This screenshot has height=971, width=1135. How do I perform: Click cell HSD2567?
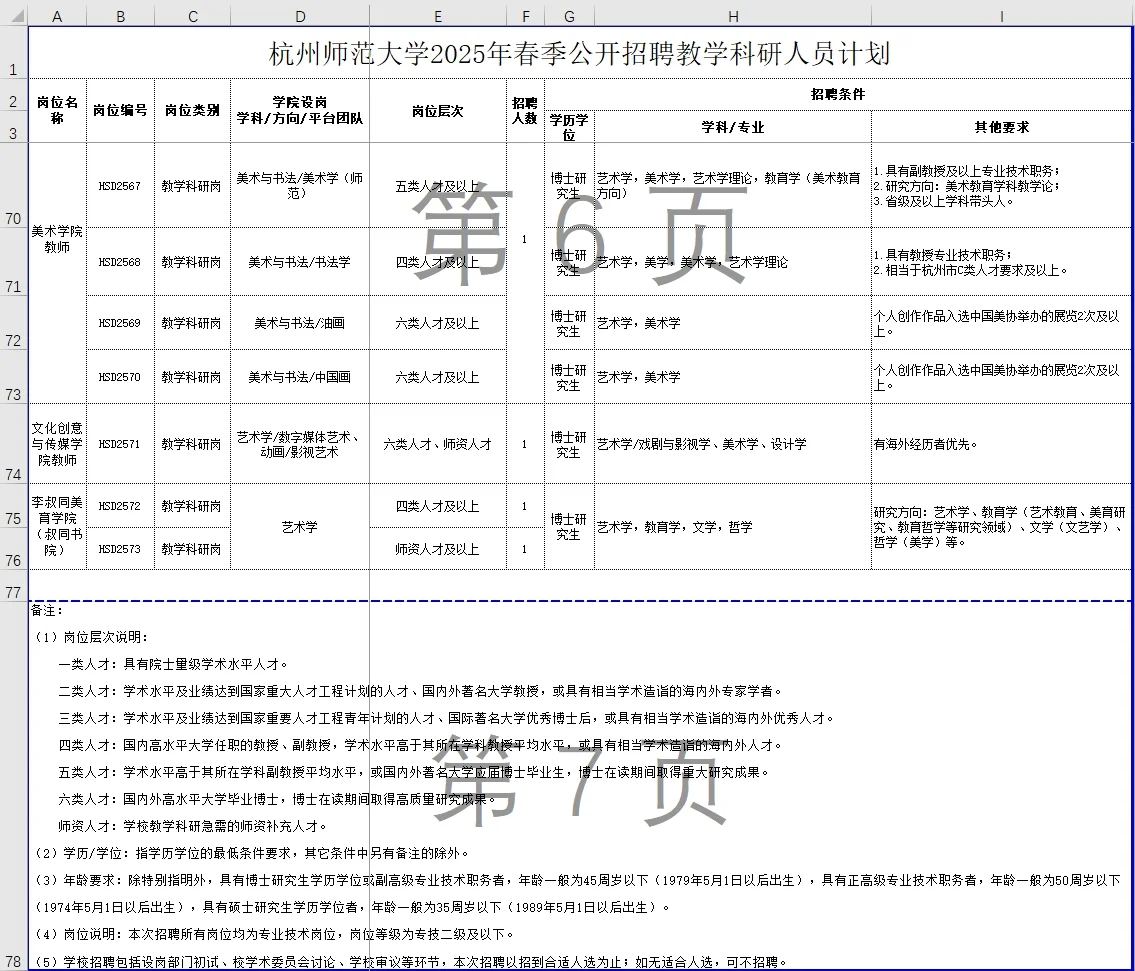[x=120, y=185]
